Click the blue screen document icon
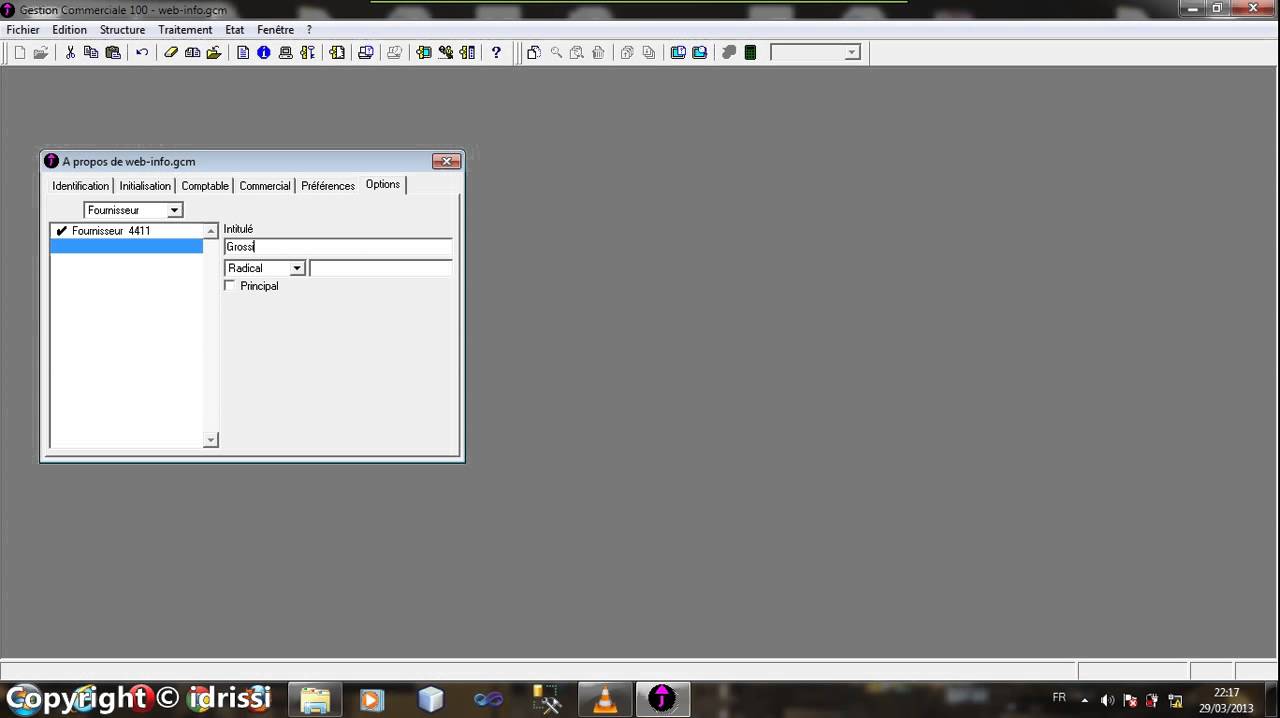 coord(366,53)
